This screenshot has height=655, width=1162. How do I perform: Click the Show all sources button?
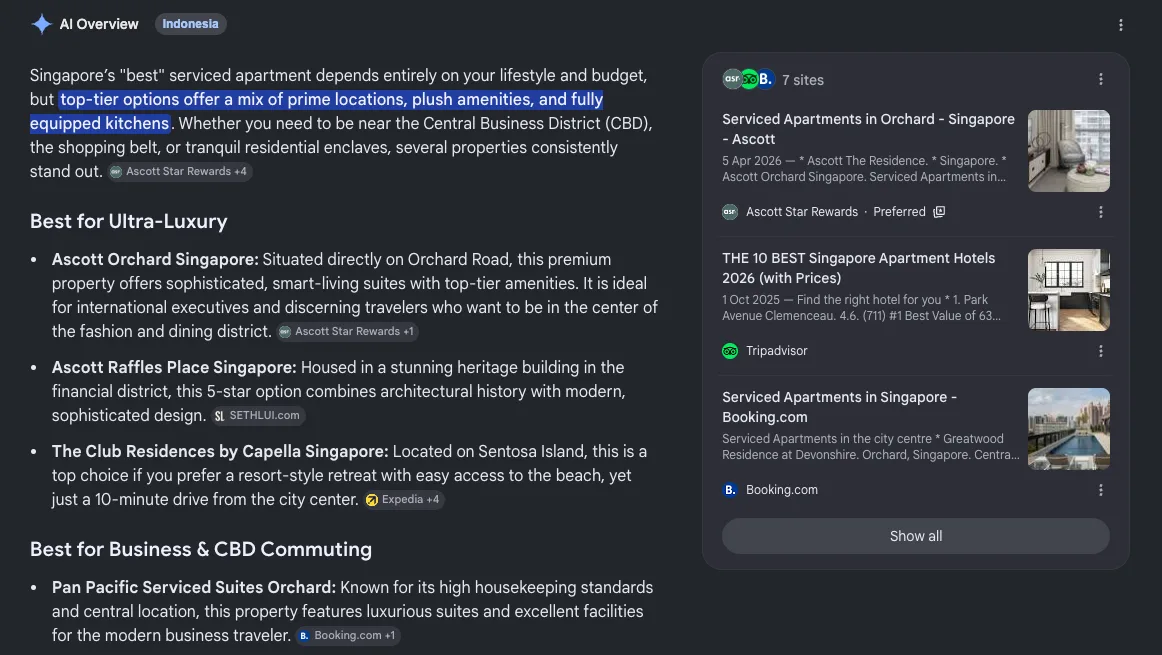(x=916, y=536)
